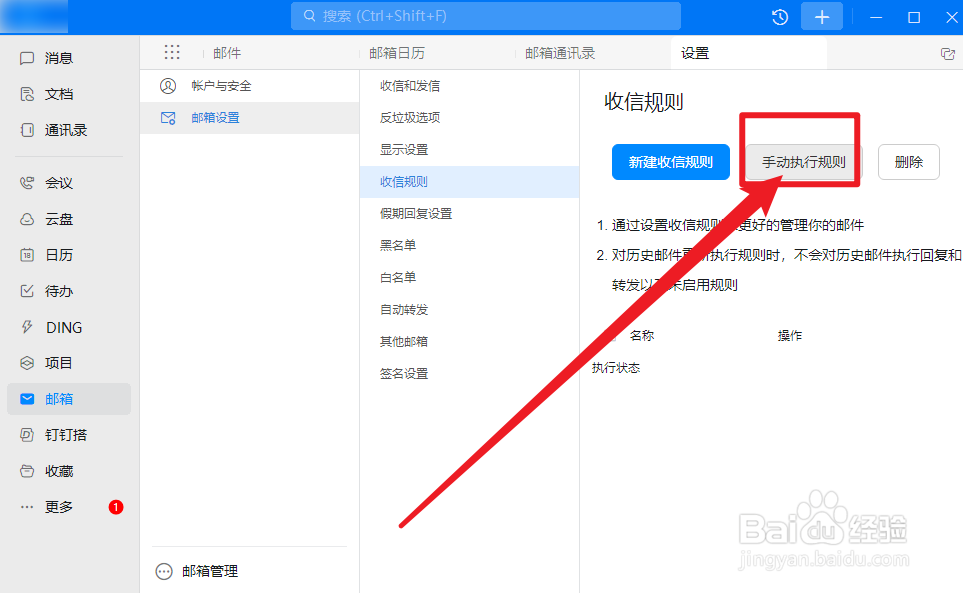
Task: Switch to the 邮箱通讯录 tab
Action: [559, 52]
